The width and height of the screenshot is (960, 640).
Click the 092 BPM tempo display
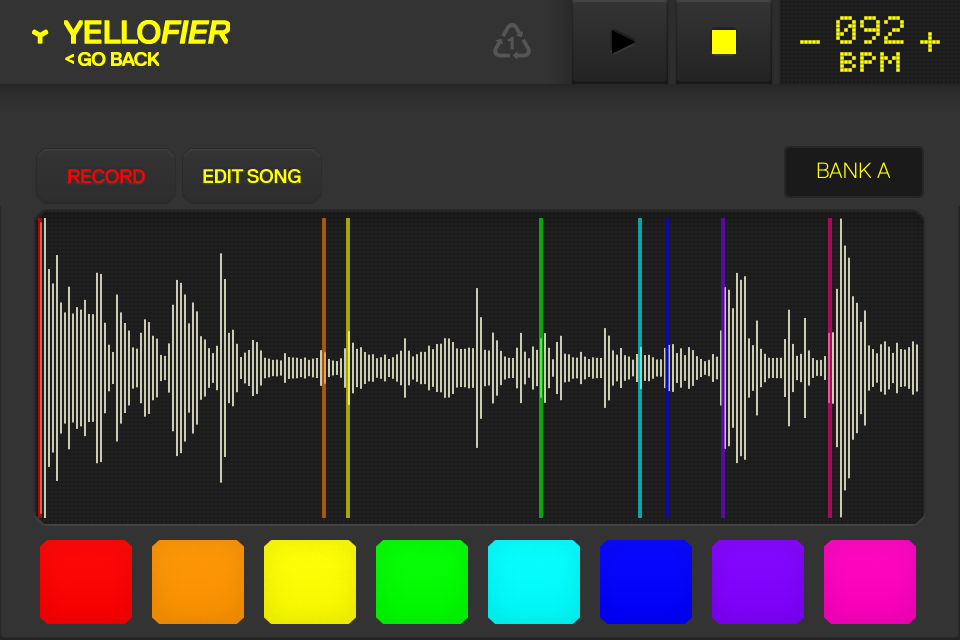pyautogui.click(x=869, y=44)
